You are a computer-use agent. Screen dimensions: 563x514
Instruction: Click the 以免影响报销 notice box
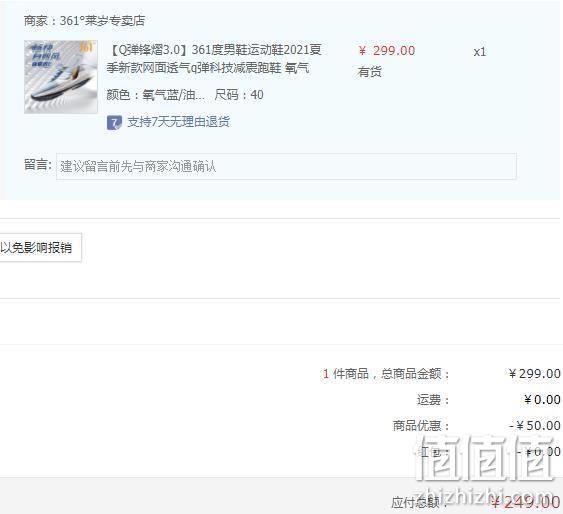coord(40,247)
